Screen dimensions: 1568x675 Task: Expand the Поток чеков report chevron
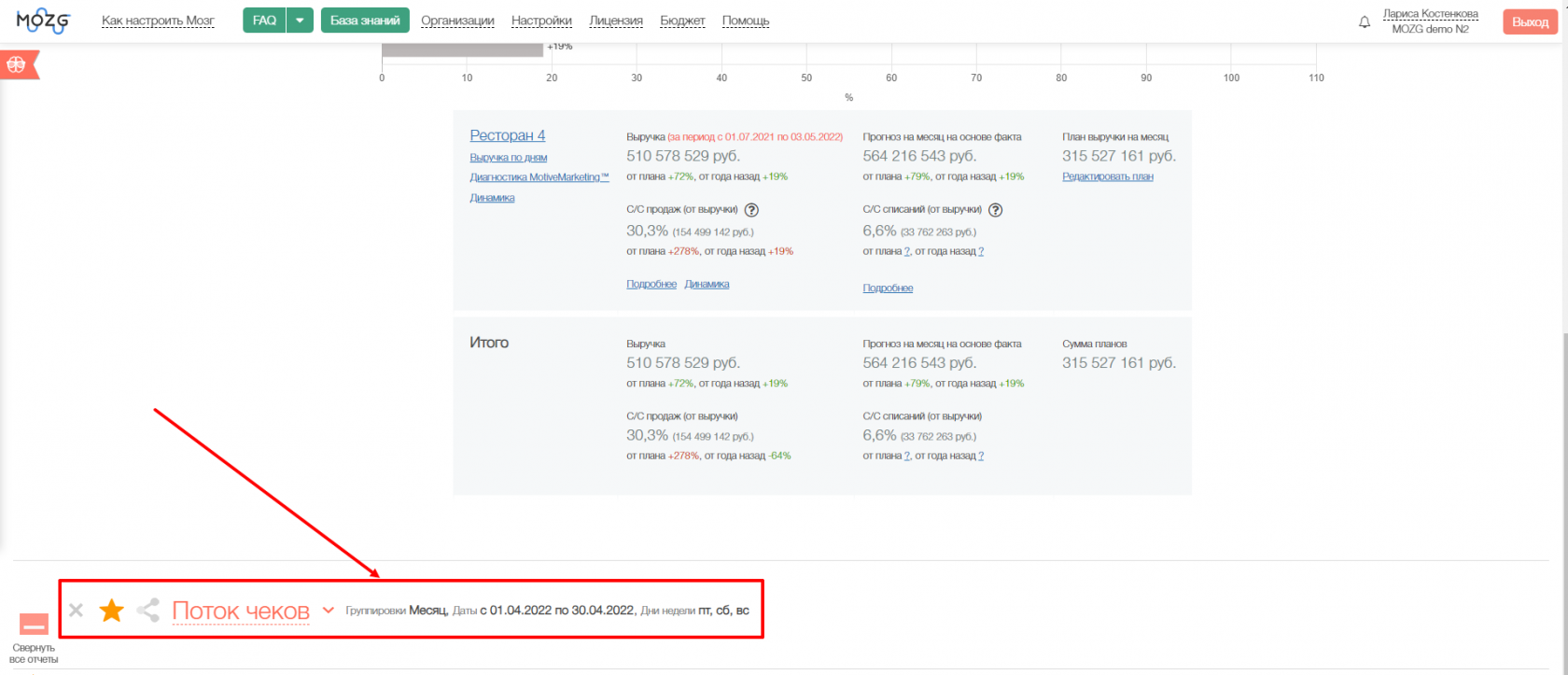pyautogui.click(x=329, y=611)
